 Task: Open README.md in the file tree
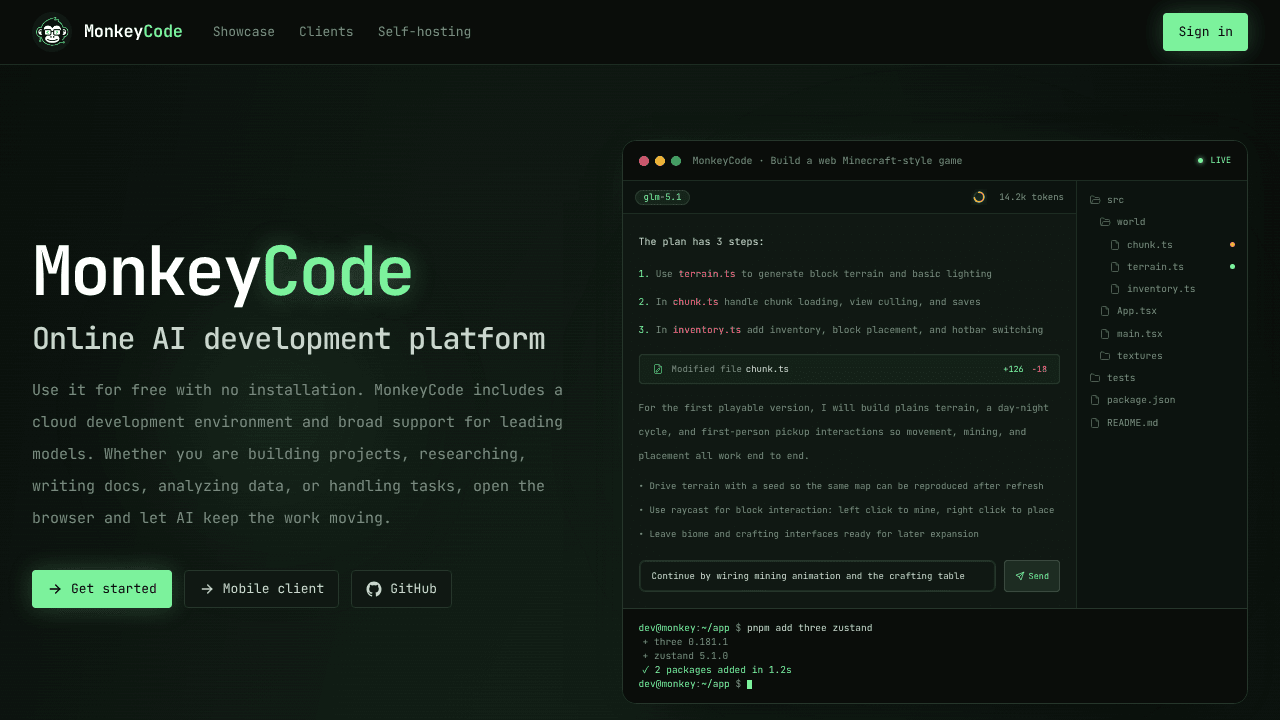(1162, 423)
